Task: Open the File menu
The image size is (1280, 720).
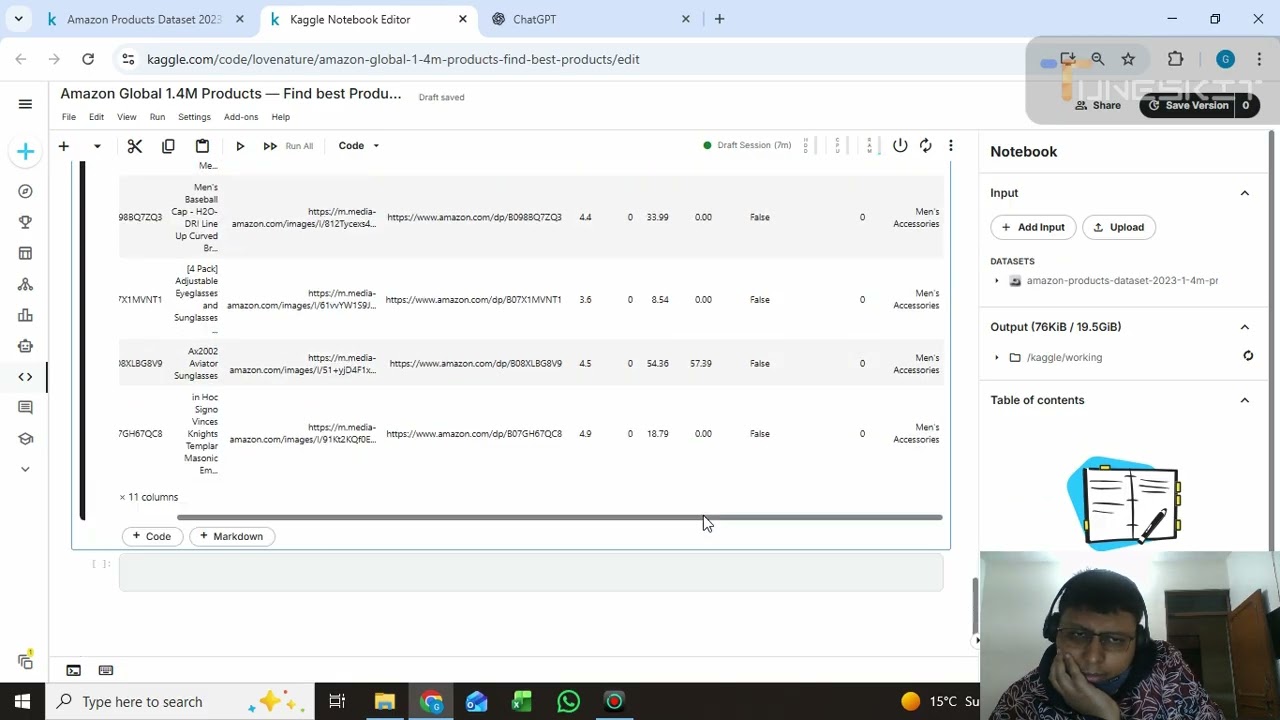Action: pos(69,117)
